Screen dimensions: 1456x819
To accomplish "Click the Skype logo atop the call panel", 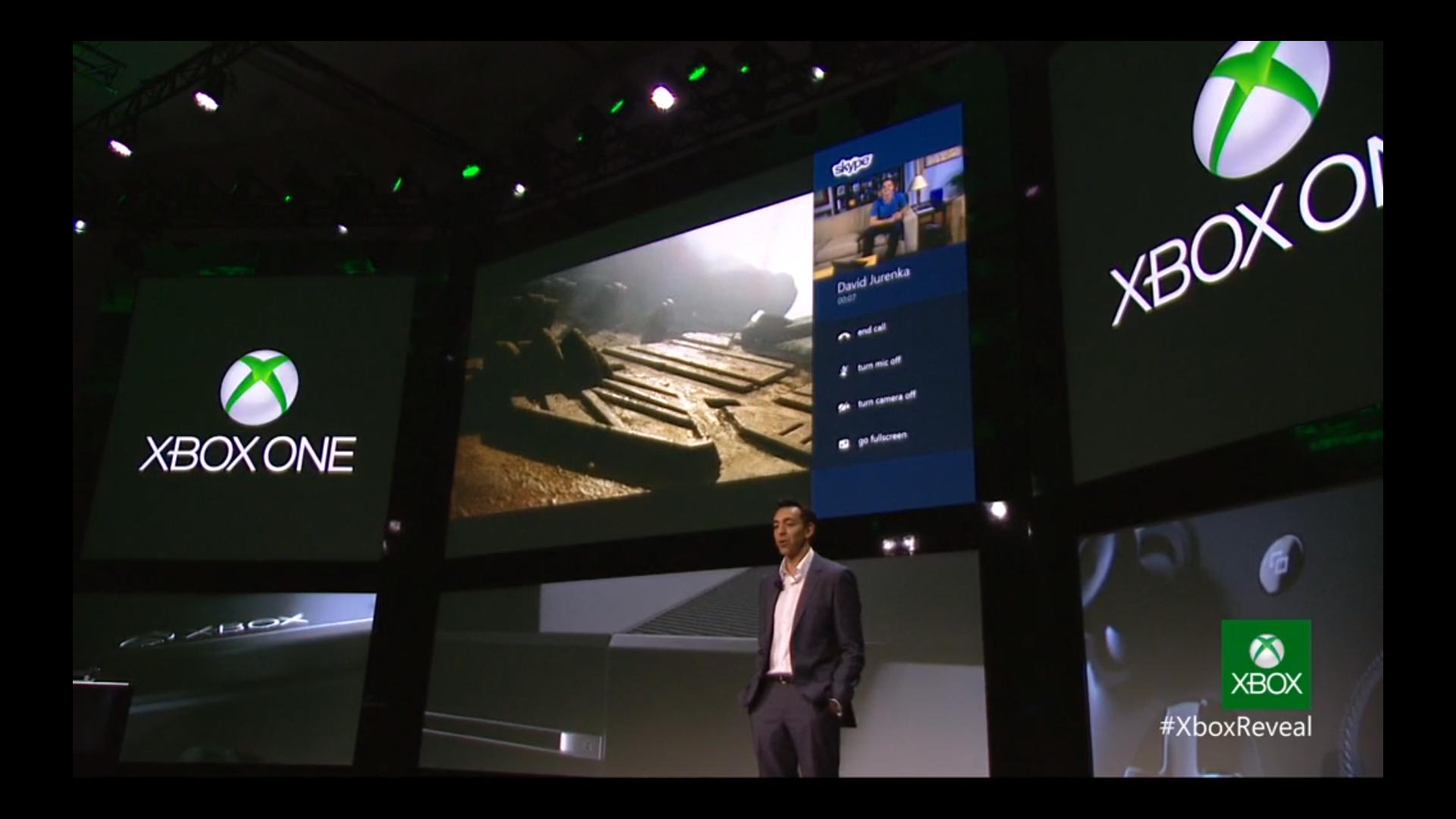I will coord(852,165).
